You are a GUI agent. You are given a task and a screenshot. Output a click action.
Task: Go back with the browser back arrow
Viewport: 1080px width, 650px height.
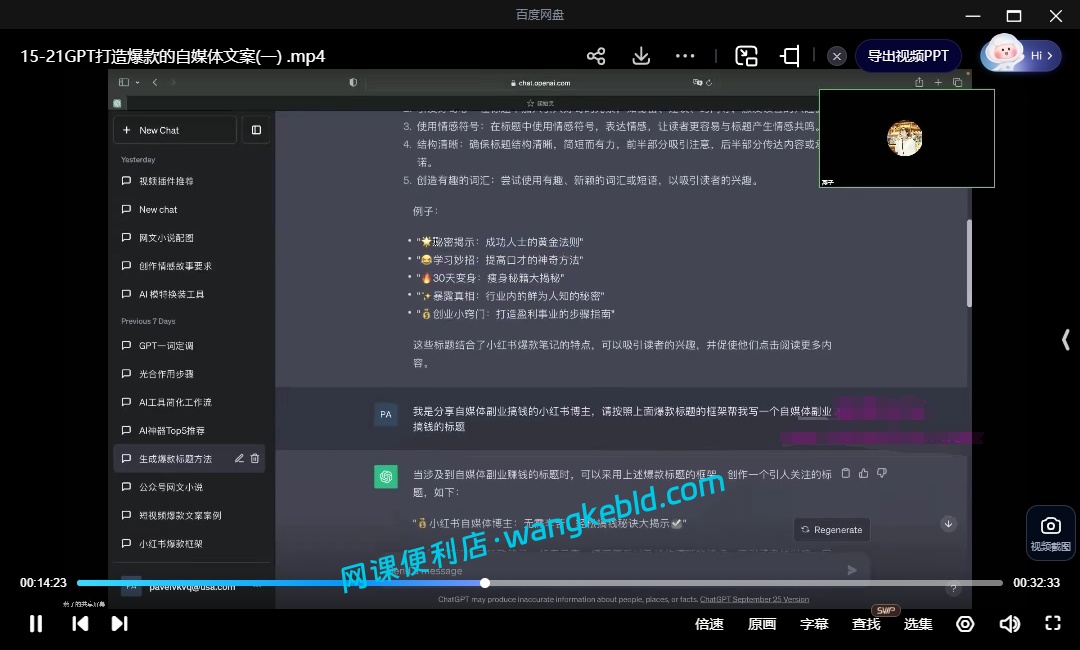(155, 82)
